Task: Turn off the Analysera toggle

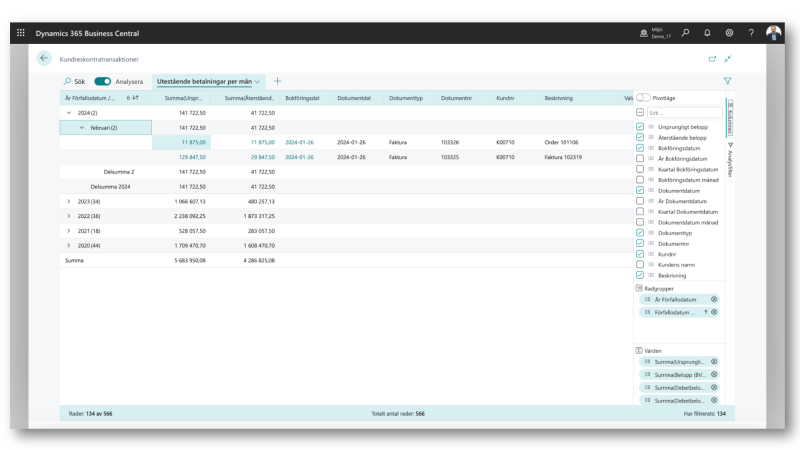Action: (102, 81)
